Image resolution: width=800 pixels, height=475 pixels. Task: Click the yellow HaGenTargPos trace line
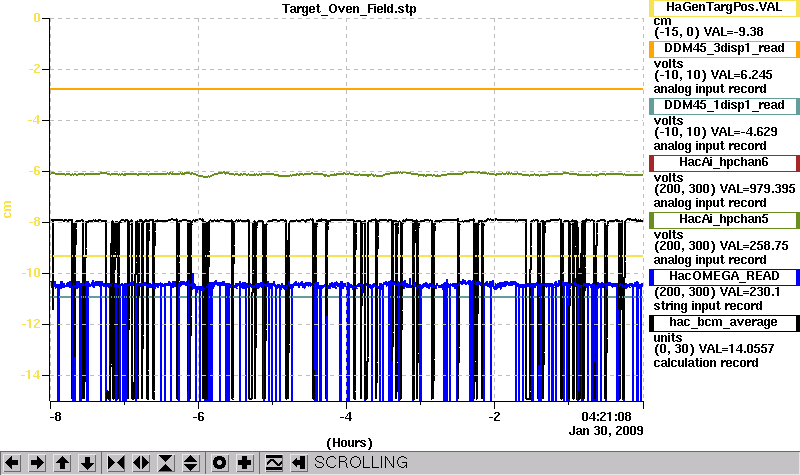[x=347, y=256]
